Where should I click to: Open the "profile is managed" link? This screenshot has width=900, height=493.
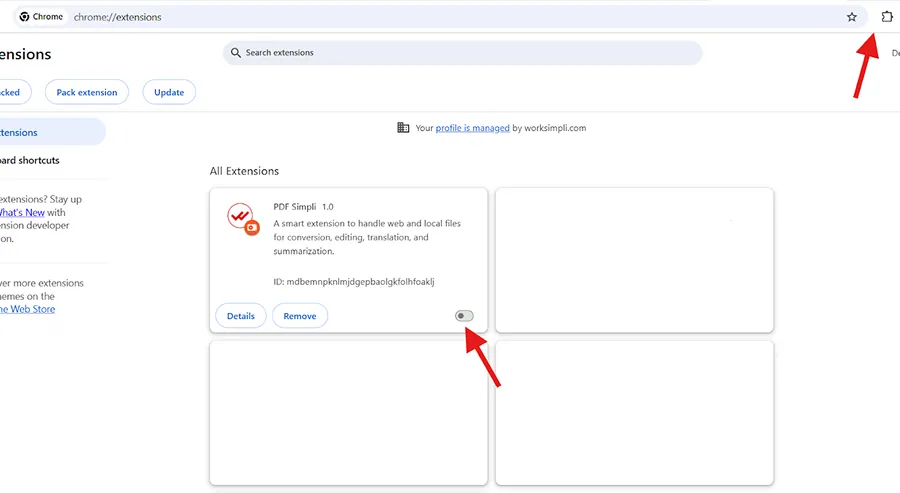[472, 128]
